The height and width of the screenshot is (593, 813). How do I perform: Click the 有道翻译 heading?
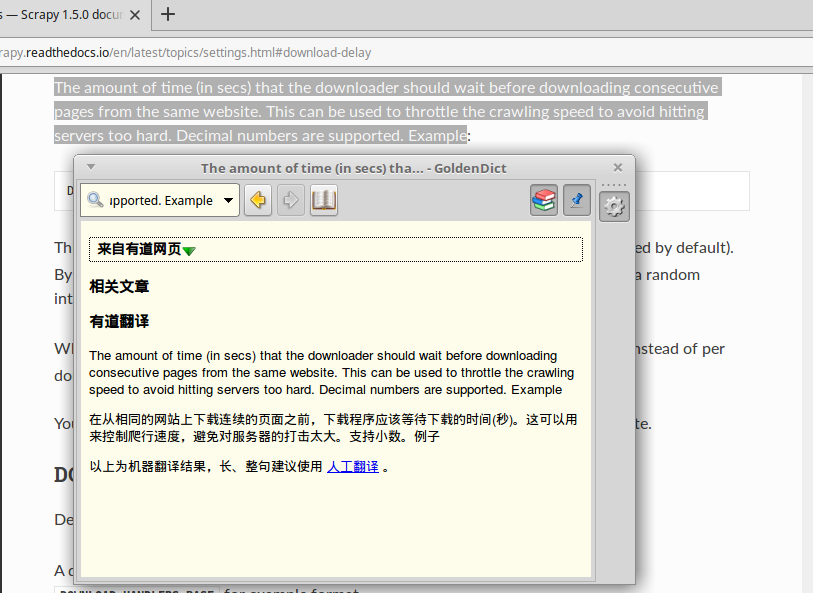[x=119, y=321]
